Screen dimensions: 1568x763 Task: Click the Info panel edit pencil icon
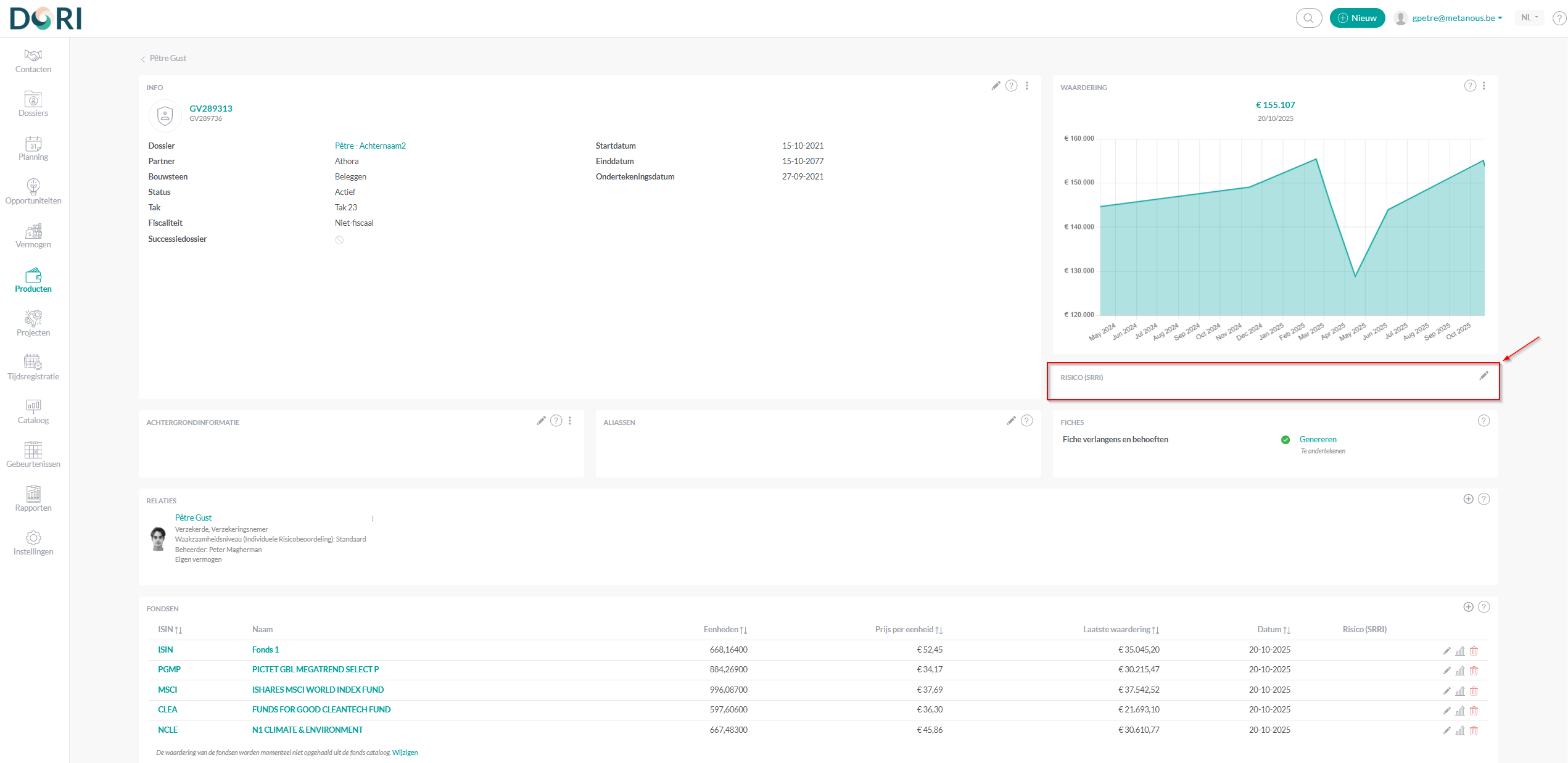click(x=996, y=86)
